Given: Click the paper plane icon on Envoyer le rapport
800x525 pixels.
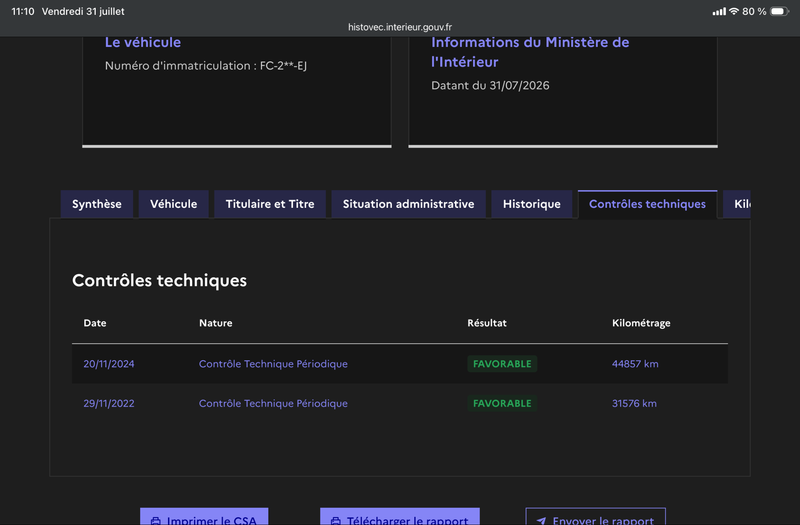Looking at the screenshot, I should pyautogui.click(x=541, y=521).
